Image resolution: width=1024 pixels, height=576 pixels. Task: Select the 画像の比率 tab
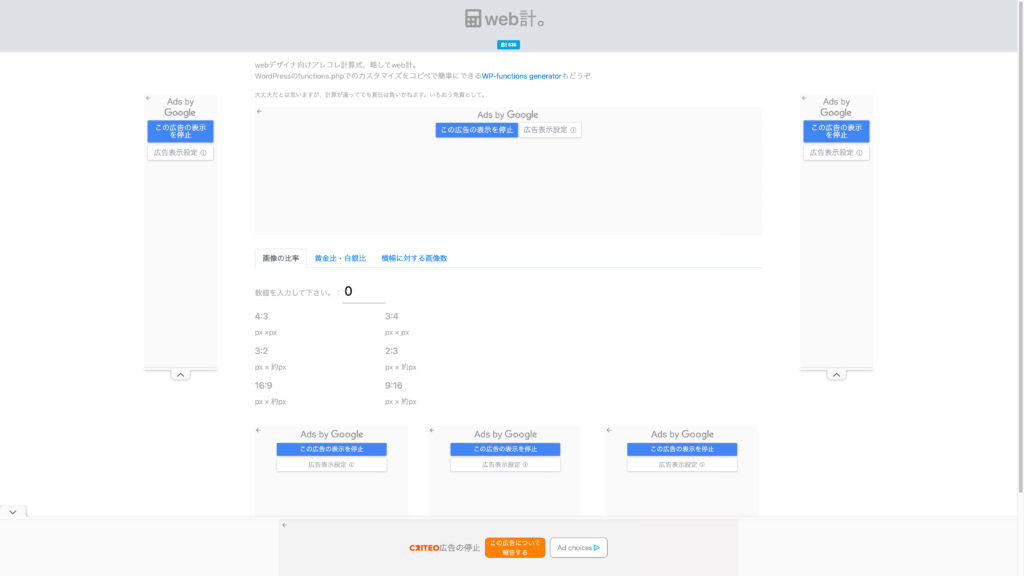[x=281, y=259]
